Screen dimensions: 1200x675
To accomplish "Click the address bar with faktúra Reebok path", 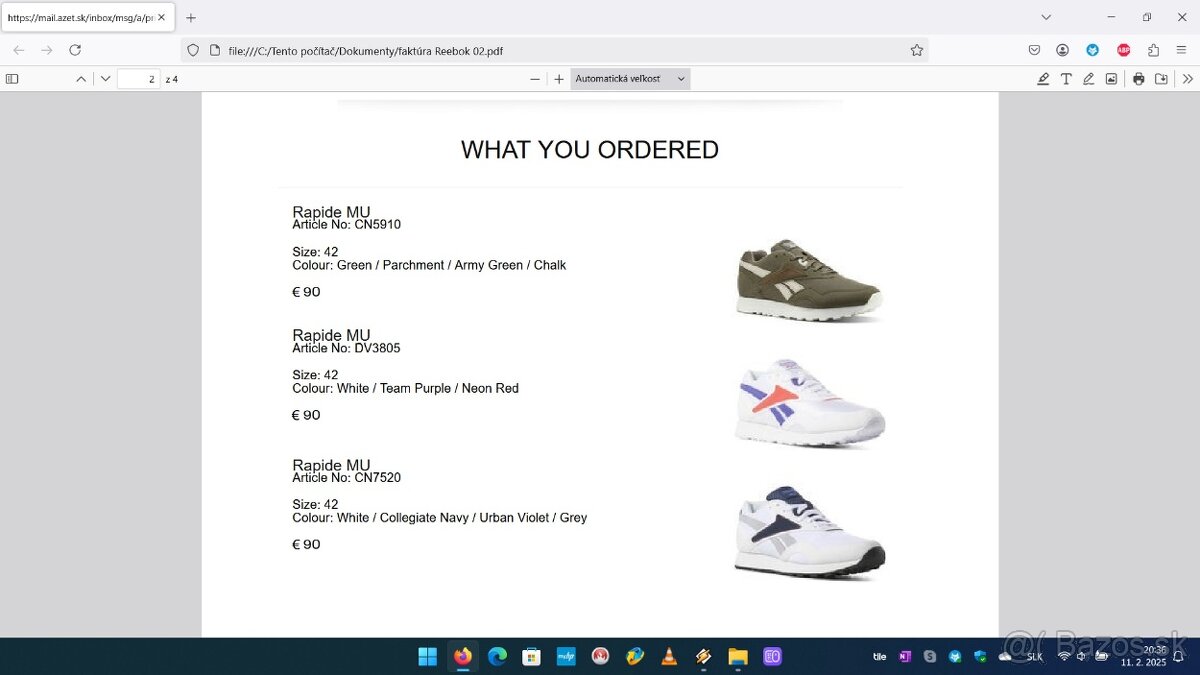I will click(555, 50).
